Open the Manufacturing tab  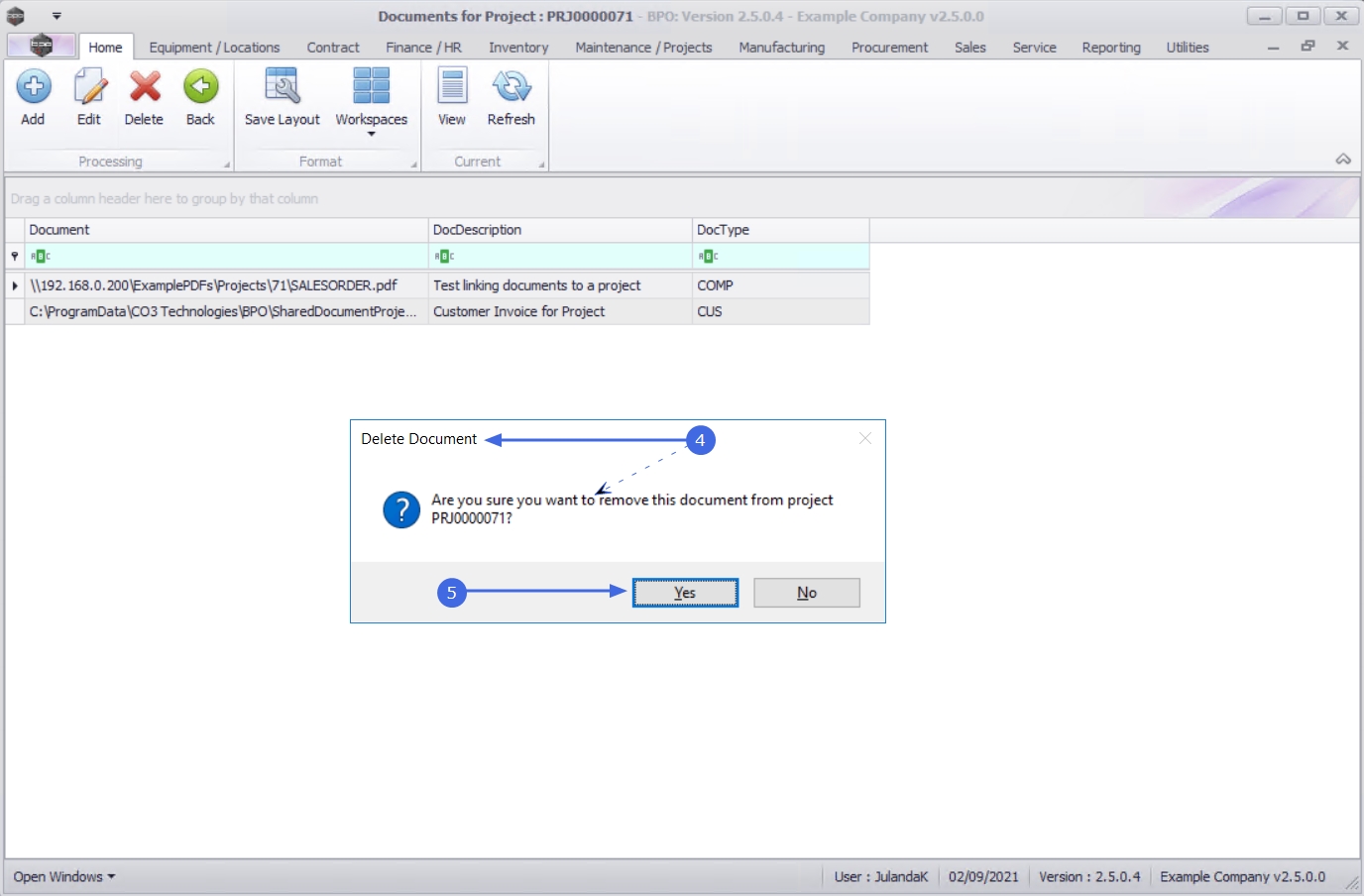[781, 48]
